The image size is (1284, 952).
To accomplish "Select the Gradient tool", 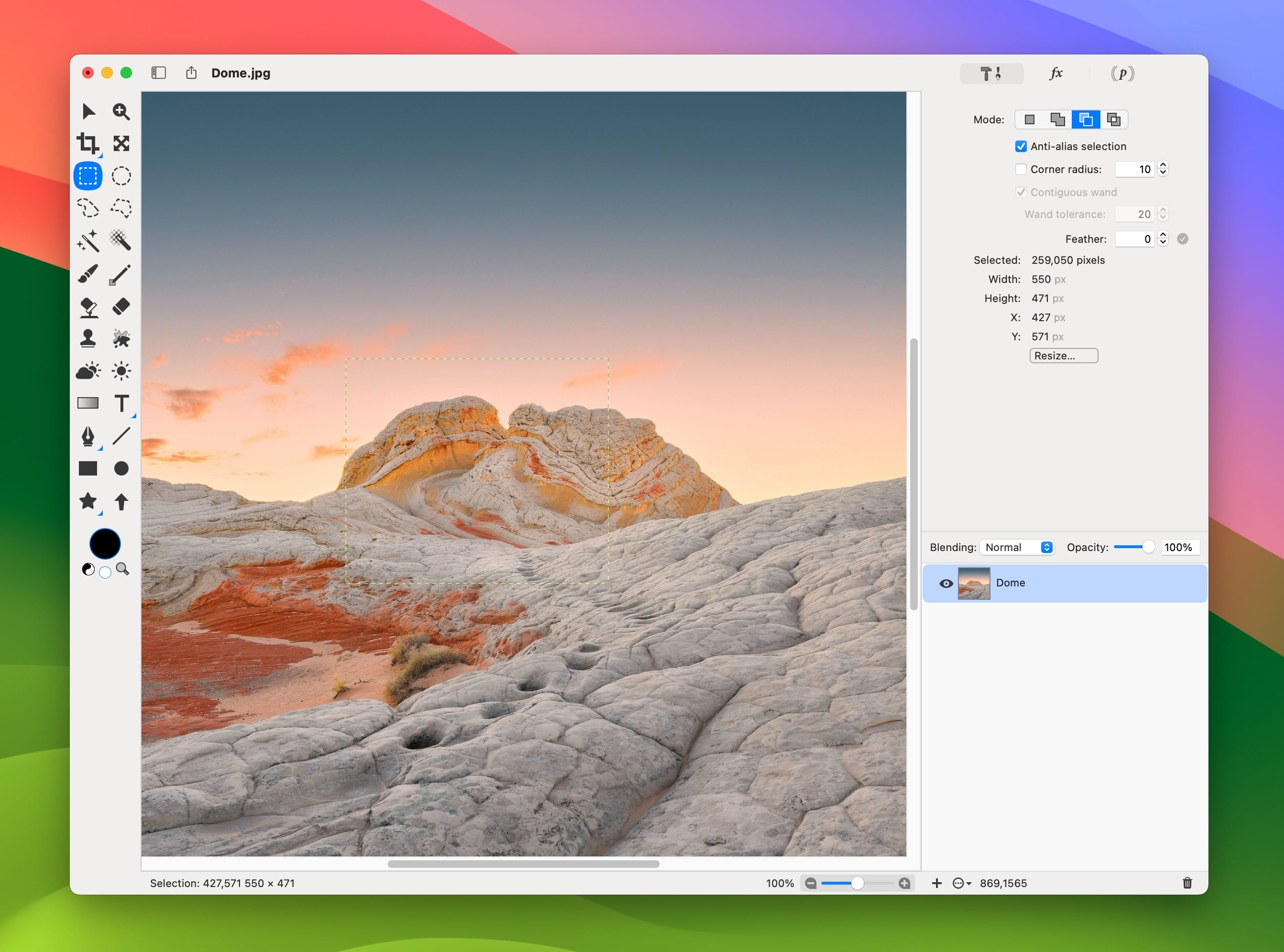I will point(87,403).
